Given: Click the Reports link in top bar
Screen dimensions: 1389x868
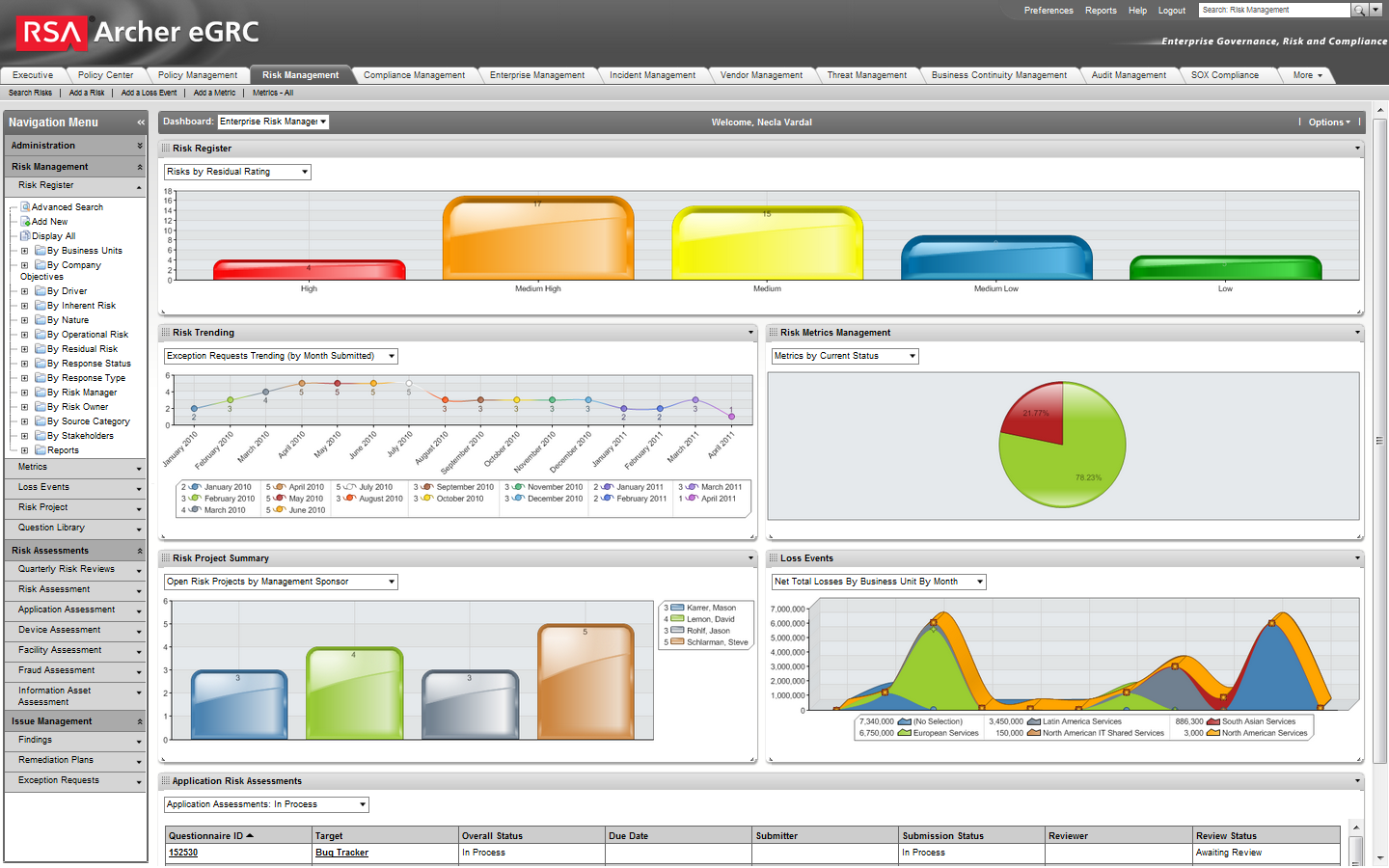Looking at the screenshot, I should 1101,11.
